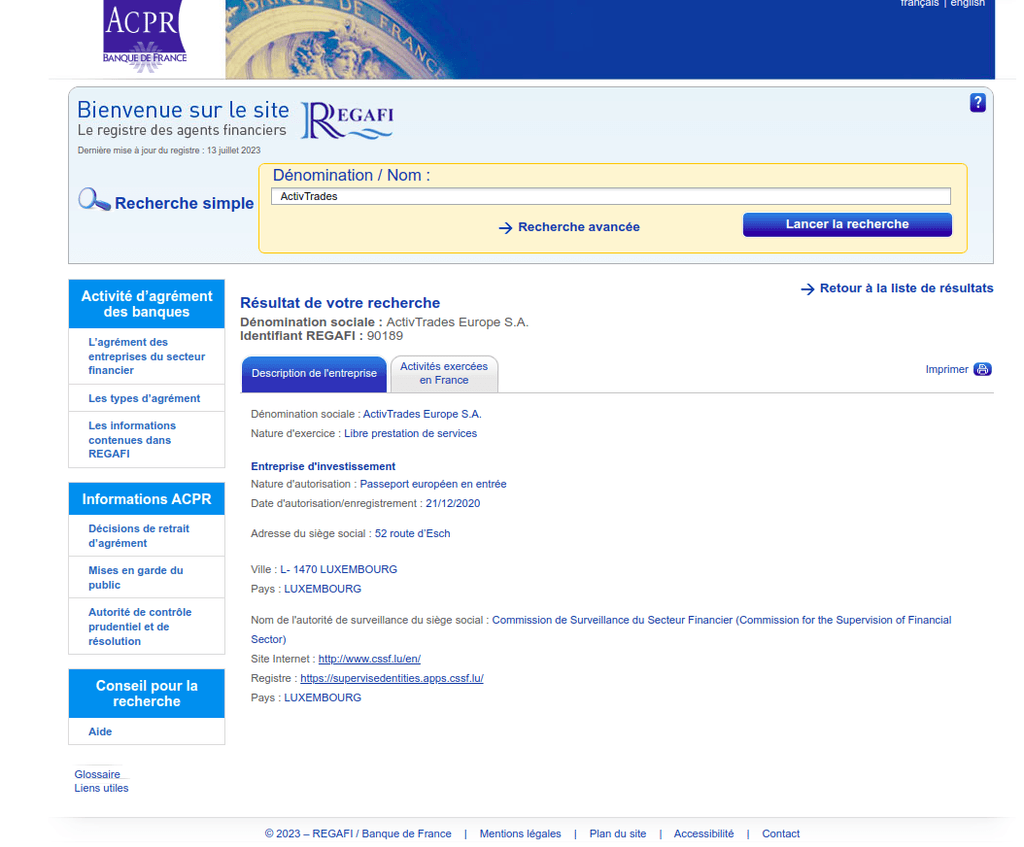
Task: Open Mentions légales in footer
Action: 520,834
